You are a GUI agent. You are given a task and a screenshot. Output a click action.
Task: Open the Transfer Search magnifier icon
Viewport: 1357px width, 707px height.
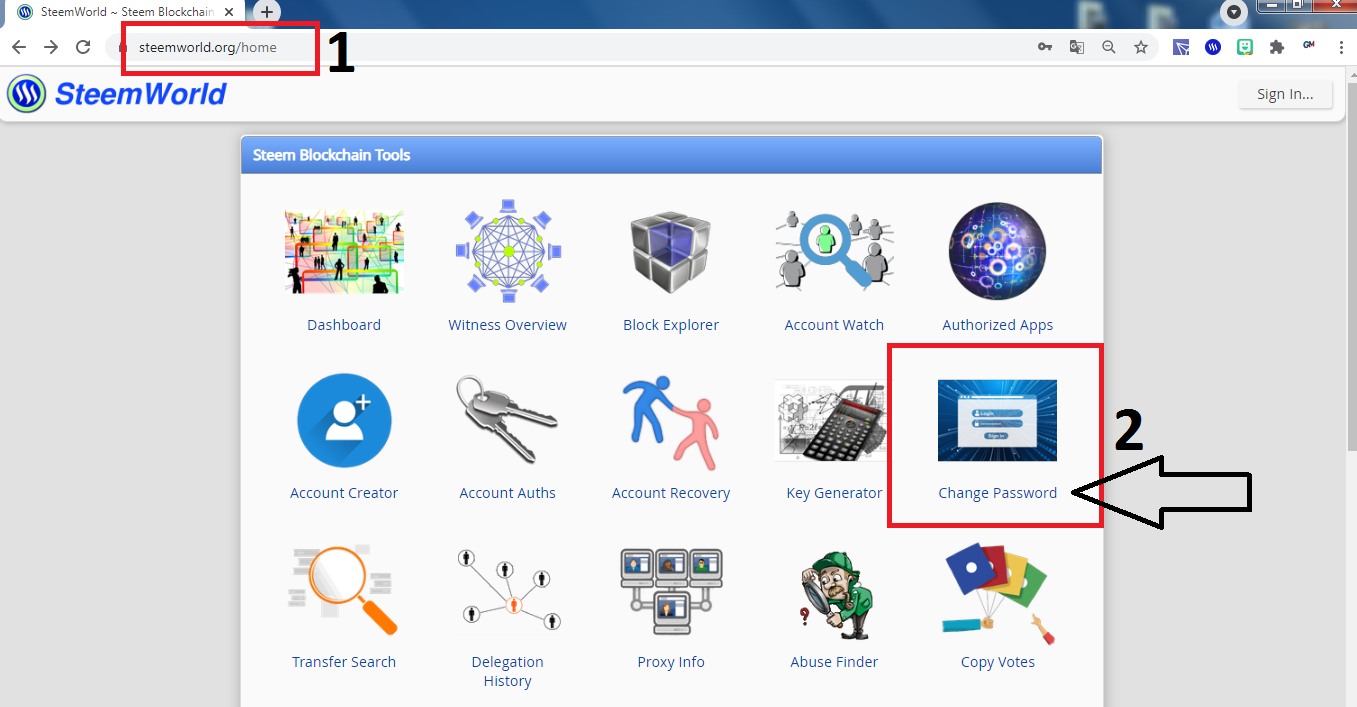point(344,590)
